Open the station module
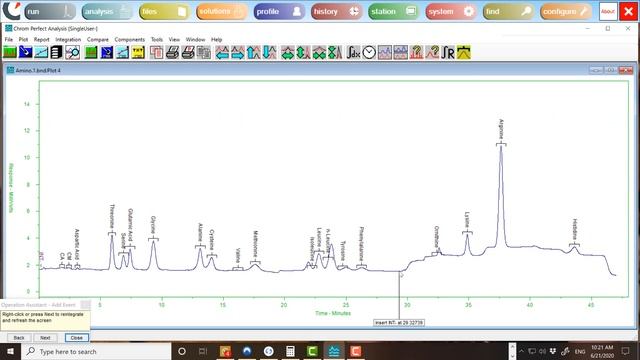 393,11
